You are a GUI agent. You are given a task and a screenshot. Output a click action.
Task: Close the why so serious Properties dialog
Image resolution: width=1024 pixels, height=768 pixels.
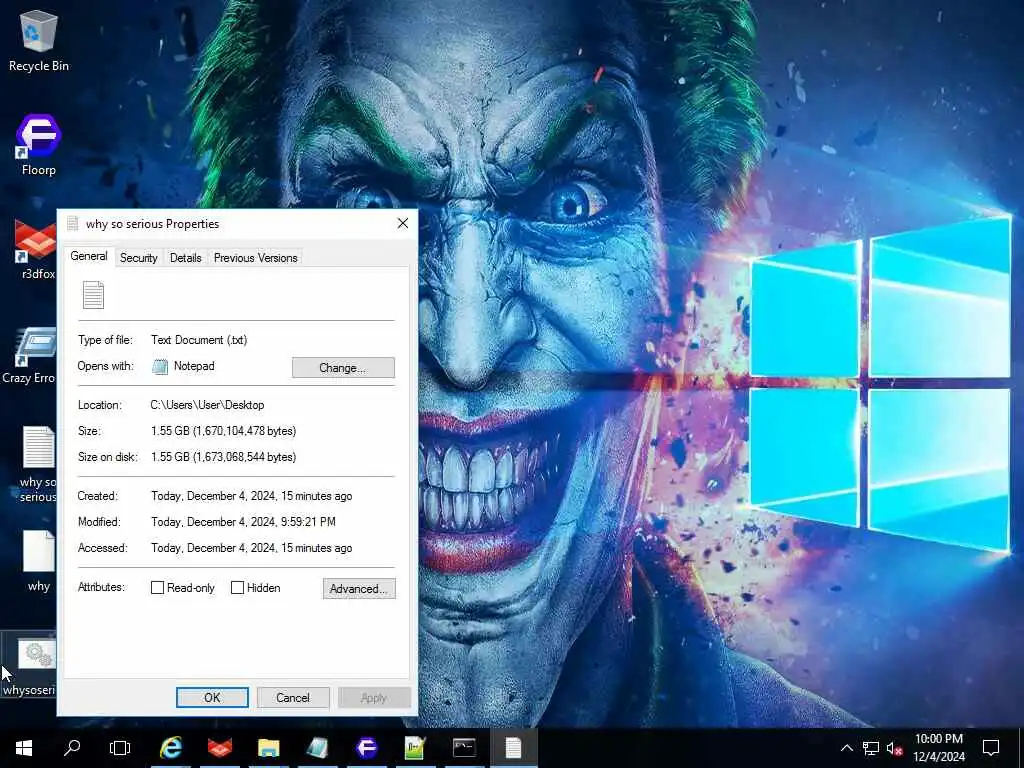[x=403, y=223]
